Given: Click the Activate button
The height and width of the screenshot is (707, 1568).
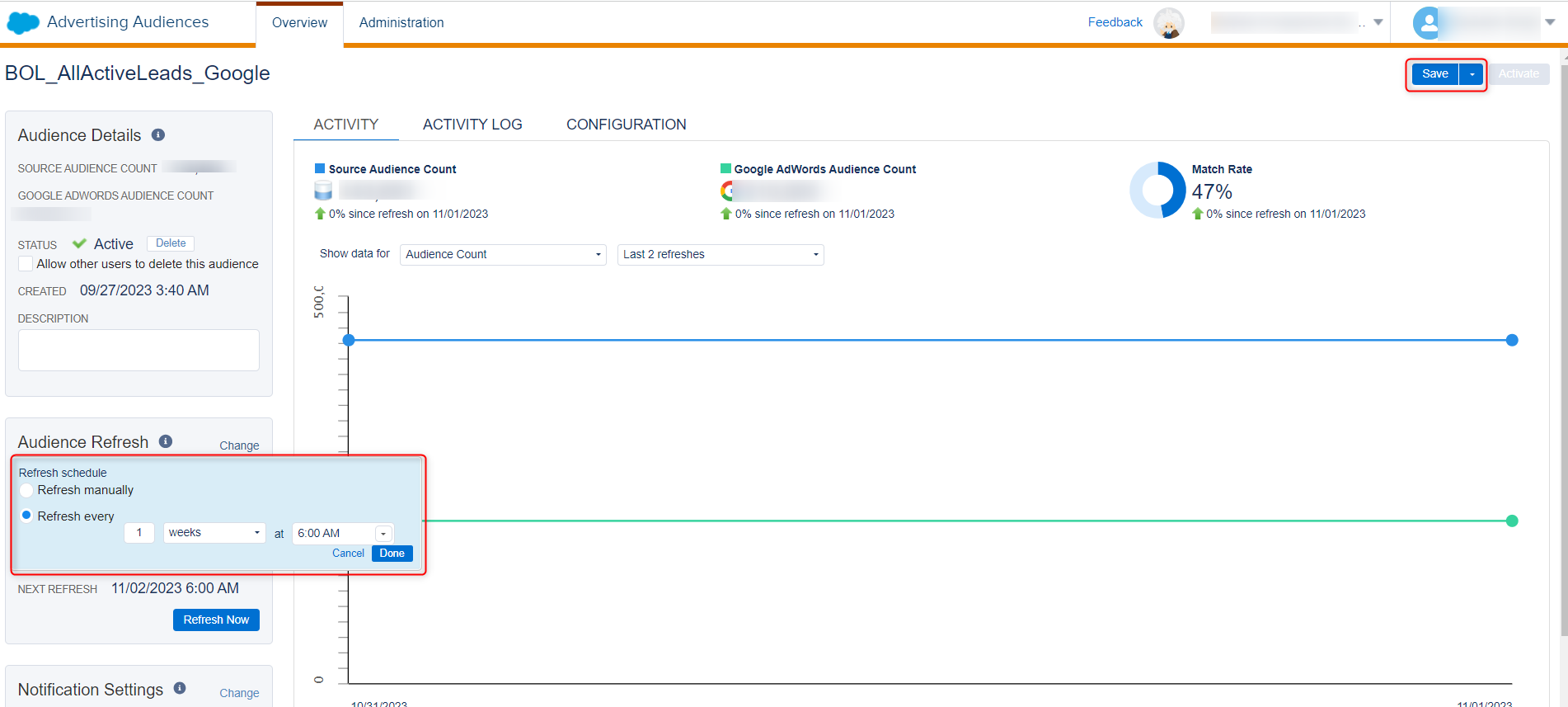Looking at the screenshot, I should pos(1519,74).
